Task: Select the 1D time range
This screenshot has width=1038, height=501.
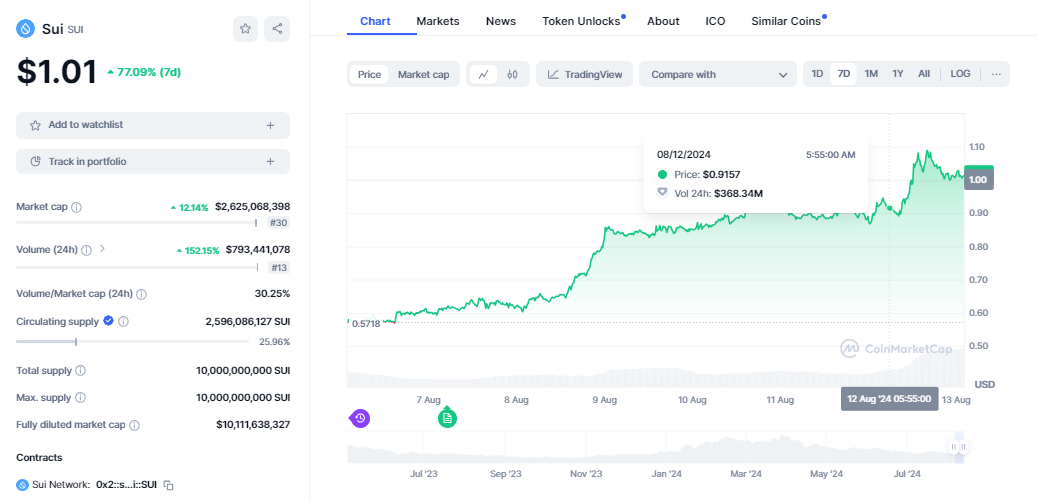Action: click(818, 73)
